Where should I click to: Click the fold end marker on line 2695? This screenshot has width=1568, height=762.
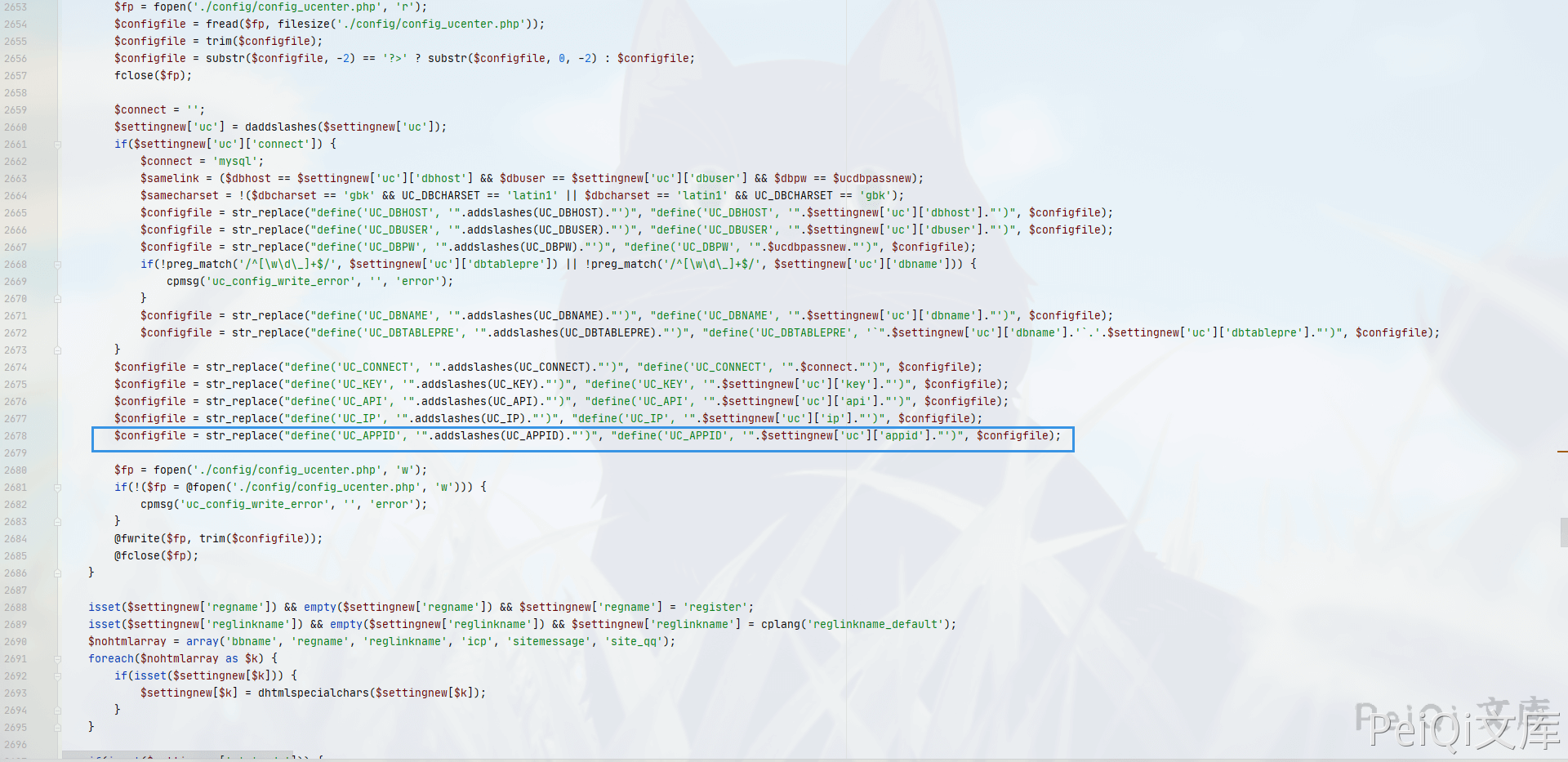pos(57,728)
